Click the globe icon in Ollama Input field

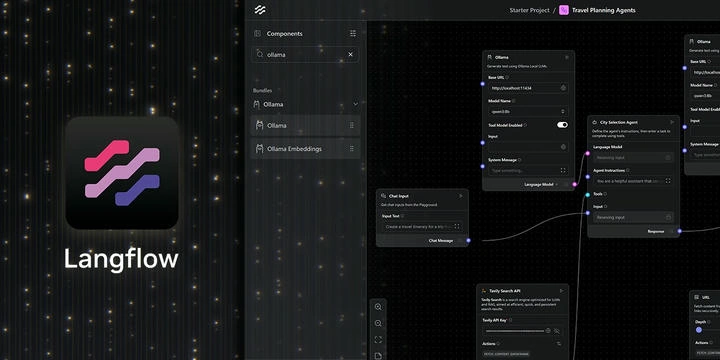[x=563, y=147]
